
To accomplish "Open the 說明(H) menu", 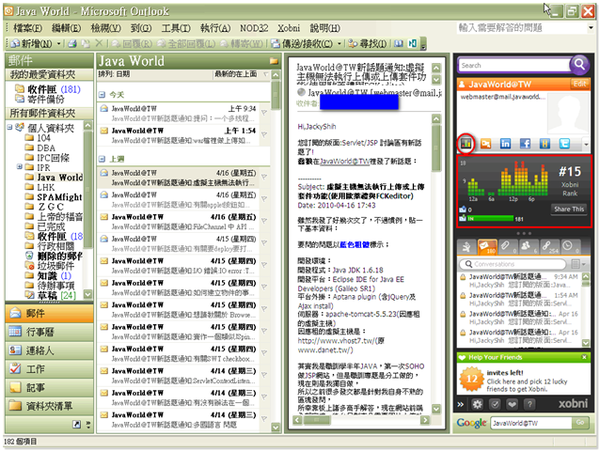I will coord(325,28).
